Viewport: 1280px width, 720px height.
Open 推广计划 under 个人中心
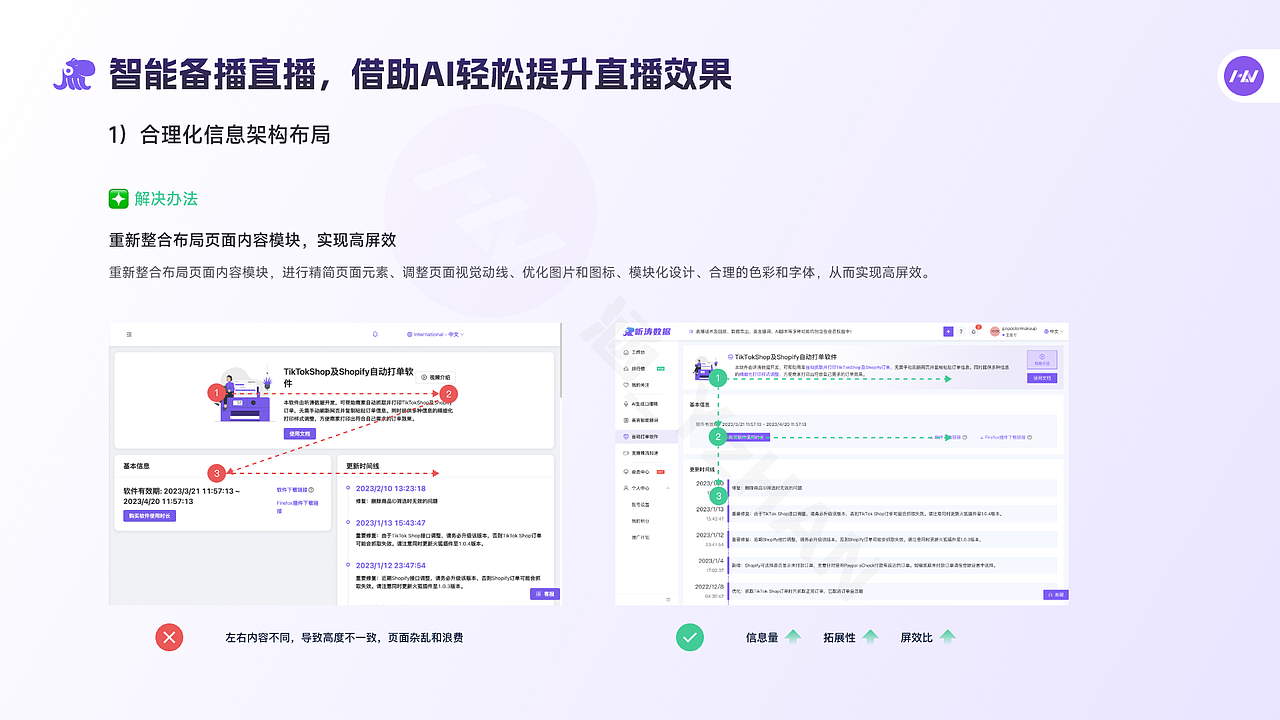640,537
